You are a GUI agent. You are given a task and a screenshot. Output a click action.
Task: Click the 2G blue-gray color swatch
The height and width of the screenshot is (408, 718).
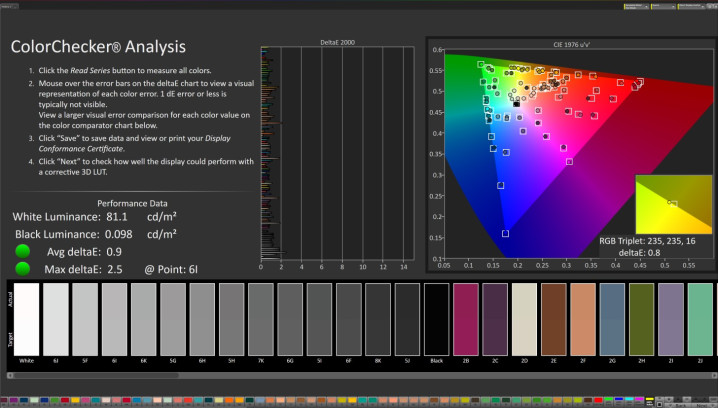[x=612, y=319]
